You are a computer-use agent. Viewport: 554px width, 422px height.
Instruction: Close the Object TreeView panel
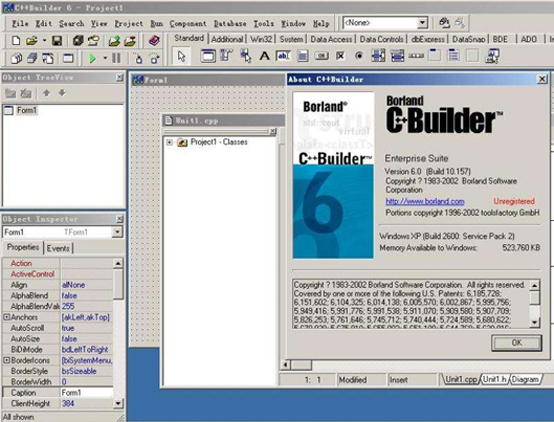pos(119,77)
